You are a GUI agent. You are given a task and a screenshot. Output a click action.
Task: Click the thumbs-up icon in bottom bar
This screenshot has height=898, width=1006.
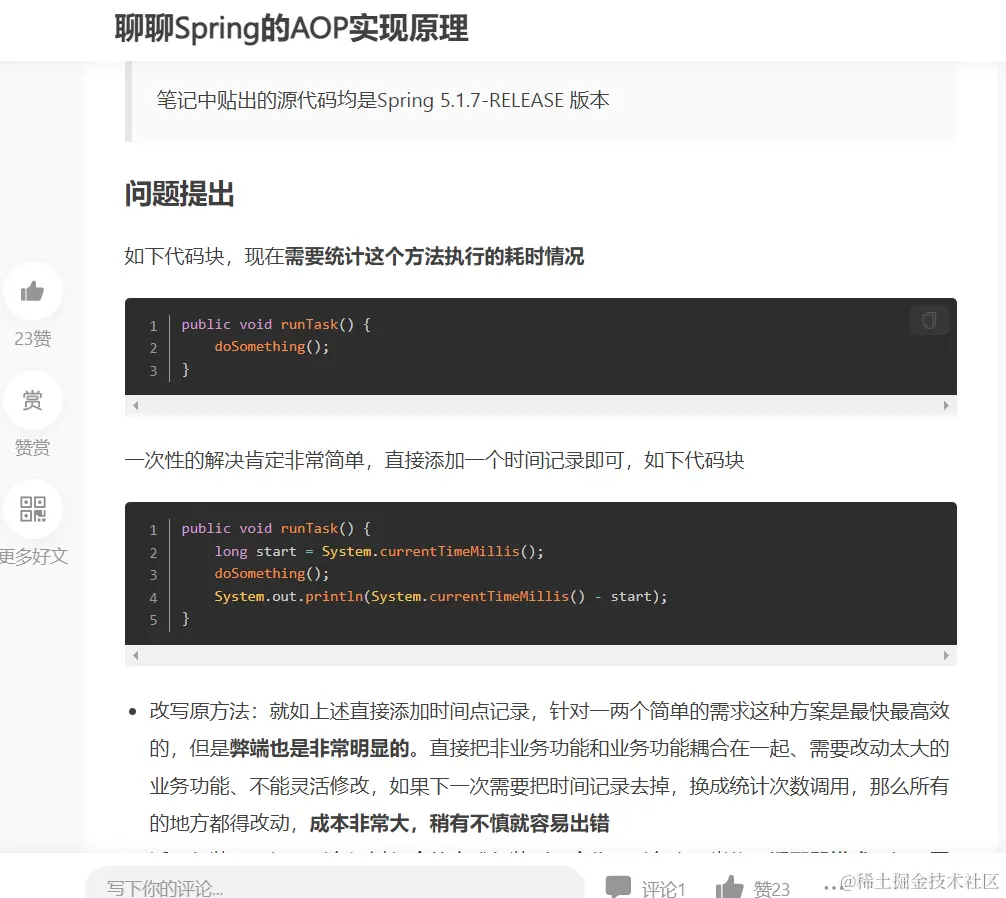coord(729,886)
